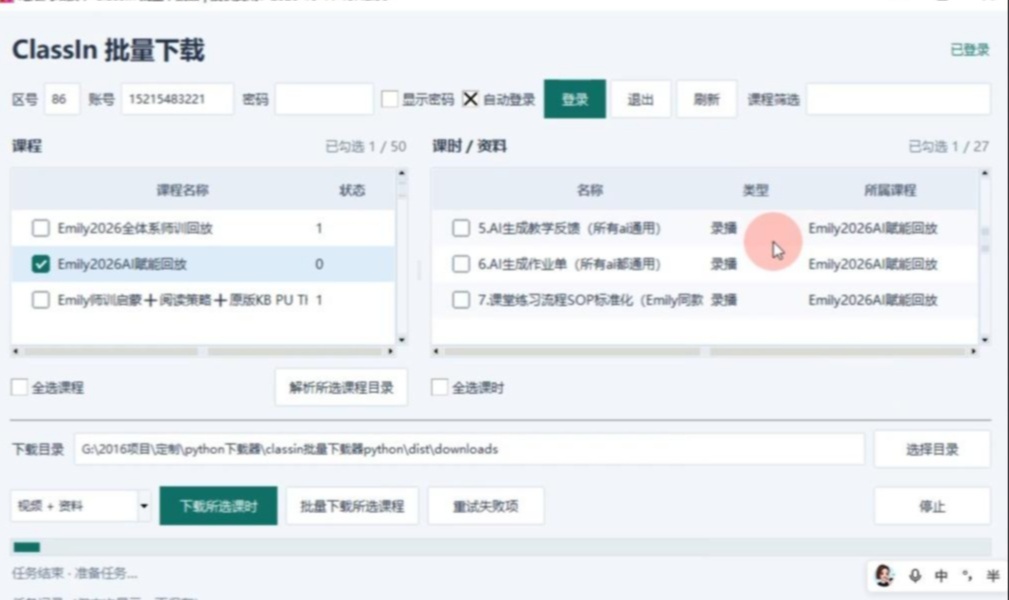Click the course list scroll down arrow
The image size is (1009, 600).
click(x=402, y=340)
